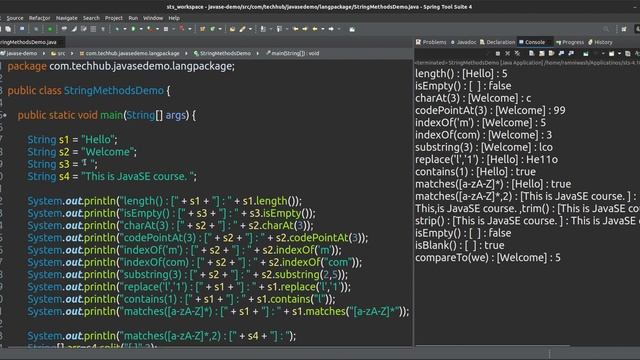Click the javase-demo breadcrumb item
Image resolution: width=640 pixels, height=360 pixels.
point(20,53)
